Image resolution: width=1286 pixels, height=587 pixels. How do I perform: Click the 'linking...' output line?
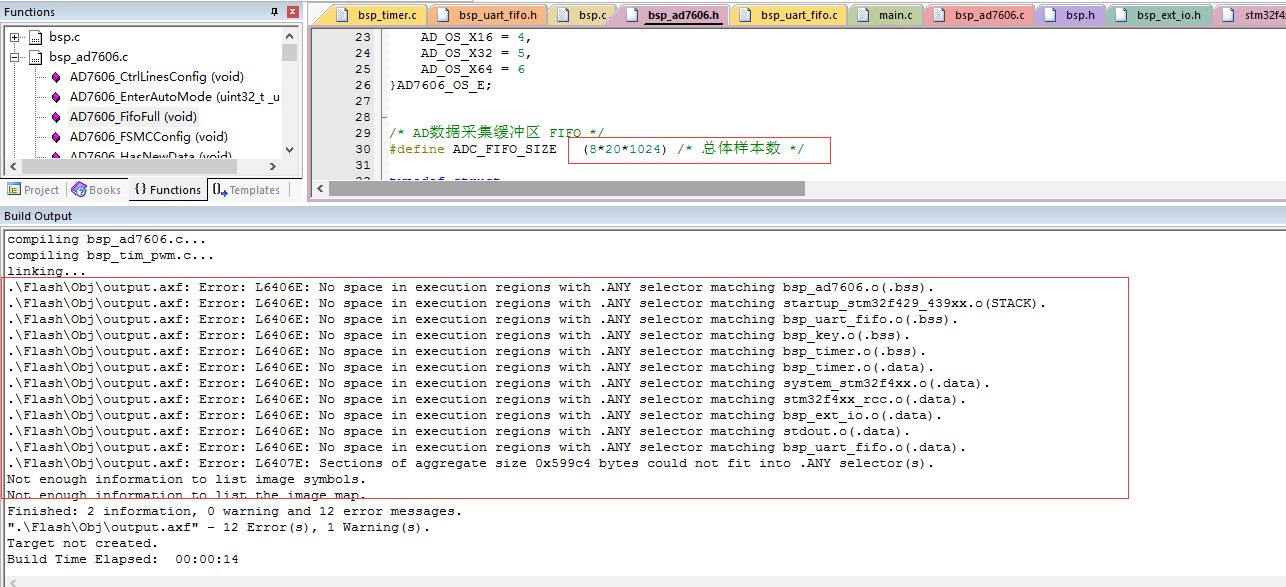(47, 271)
